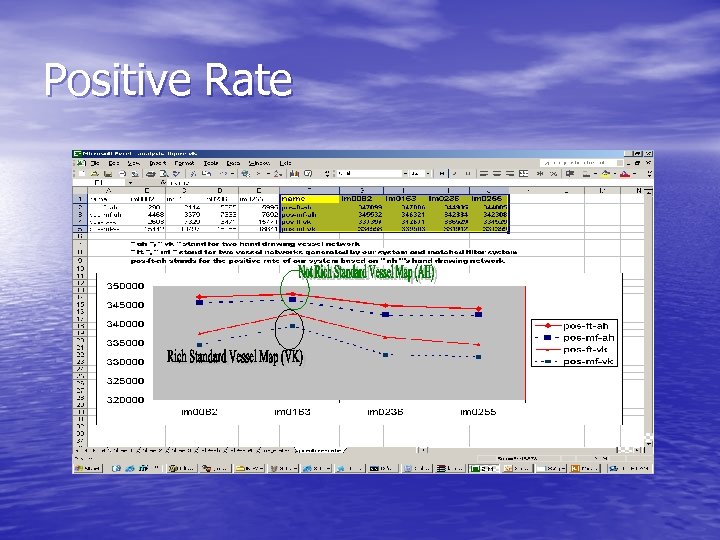The width and height of the screenshot is (720, 540).
Task: Open the Borders style dropdown arrow
Action: 596,174
